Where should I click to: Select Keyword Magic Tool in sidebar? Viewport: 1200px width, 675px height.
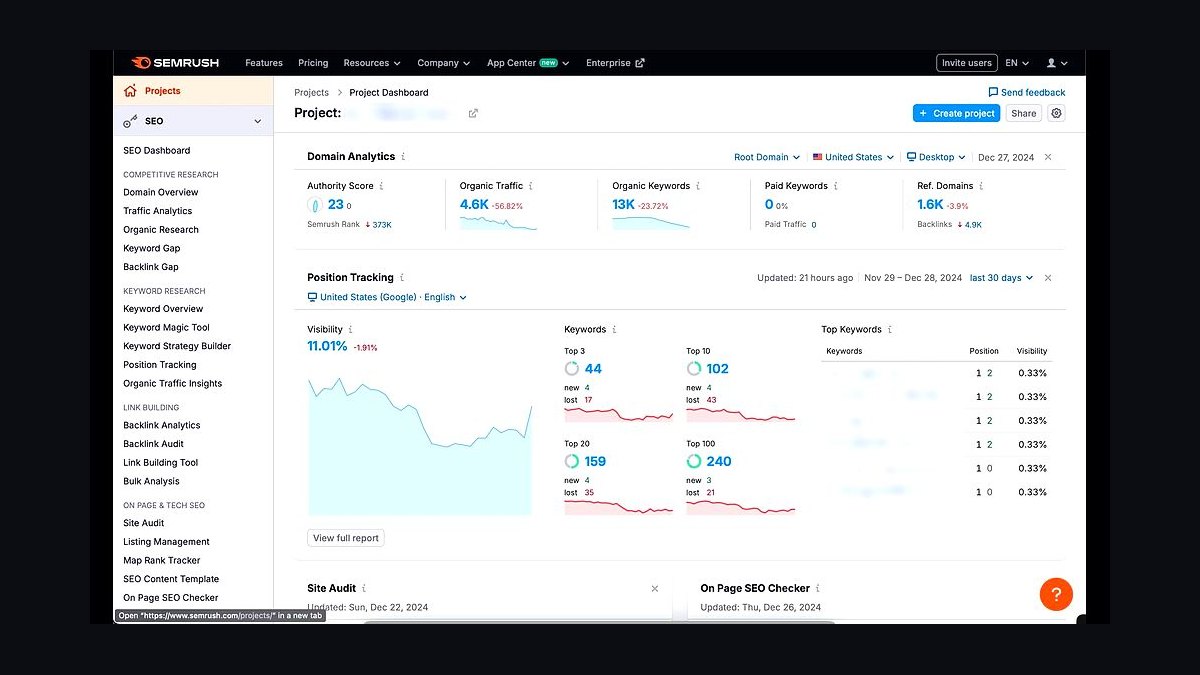click(166, 327)
